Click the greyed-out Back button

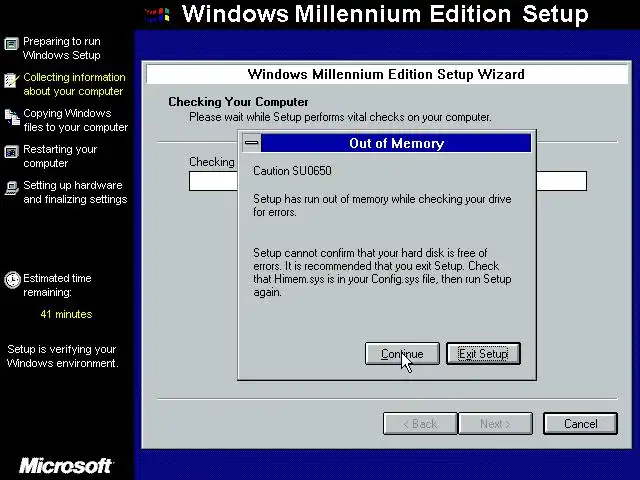tap(420, 424)
